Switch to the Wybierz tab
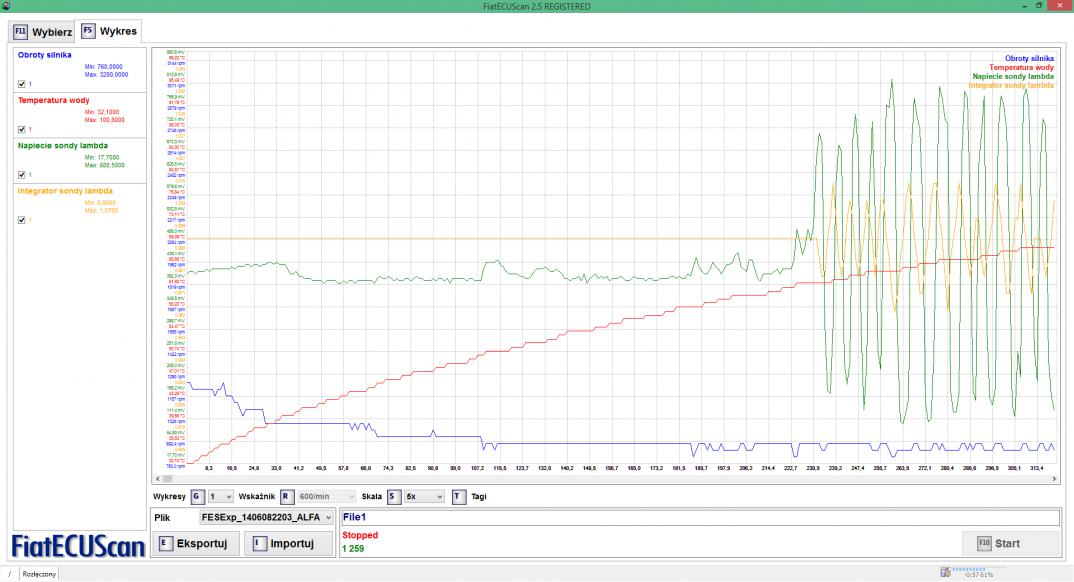 tap(44, 31)
